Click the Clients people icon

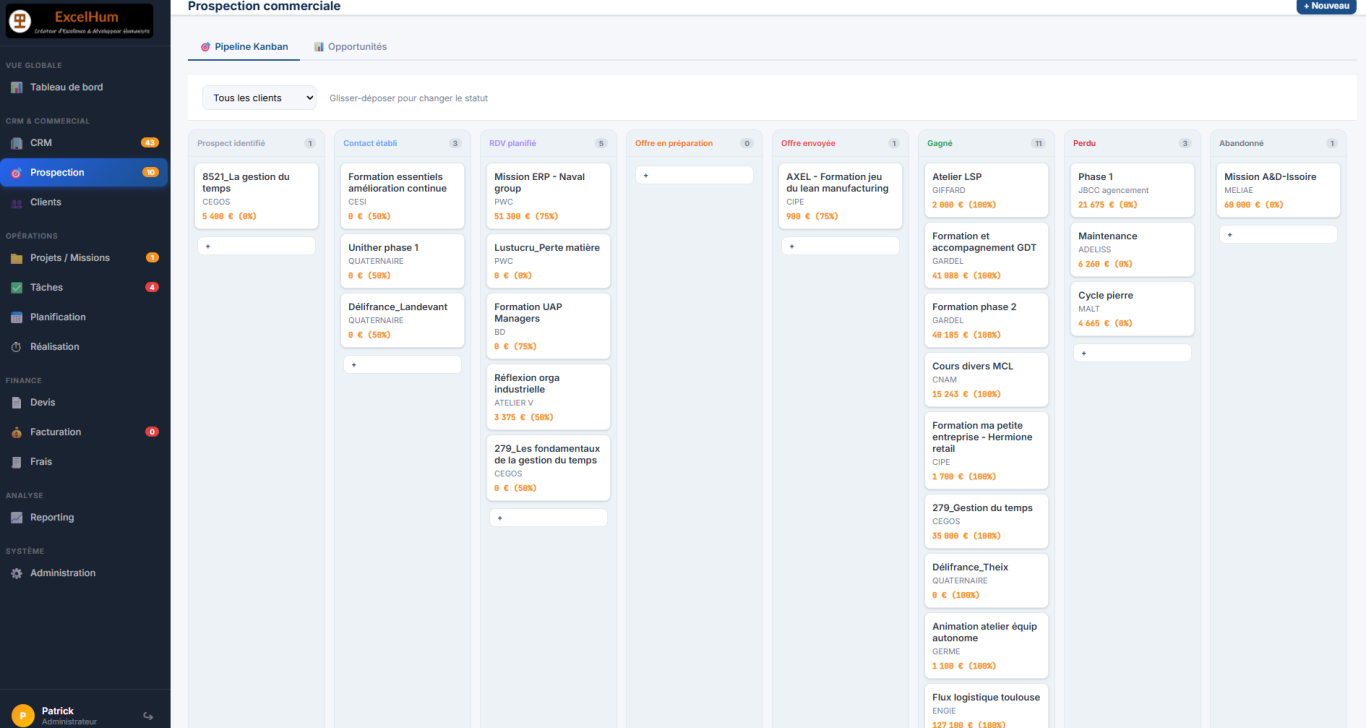coord(16,202)
